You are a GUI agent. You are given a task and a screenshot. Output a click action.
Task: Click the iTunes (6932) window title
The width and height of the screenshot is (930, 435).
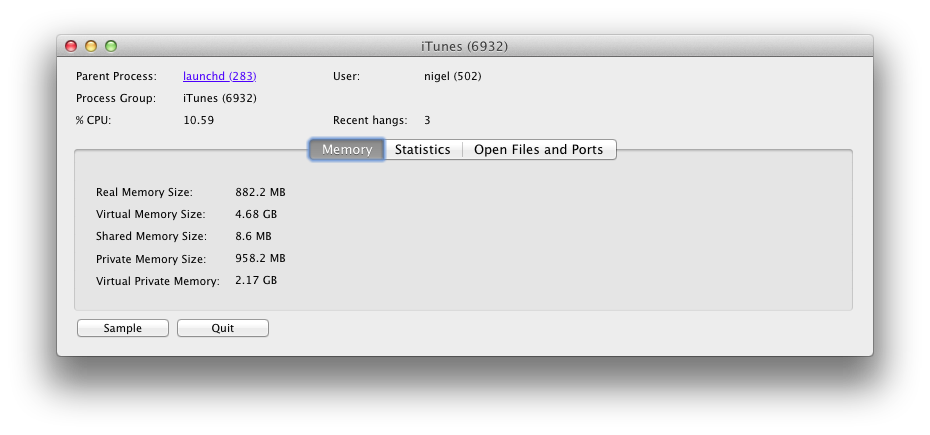pyautogui.click(x=464, y=46)
